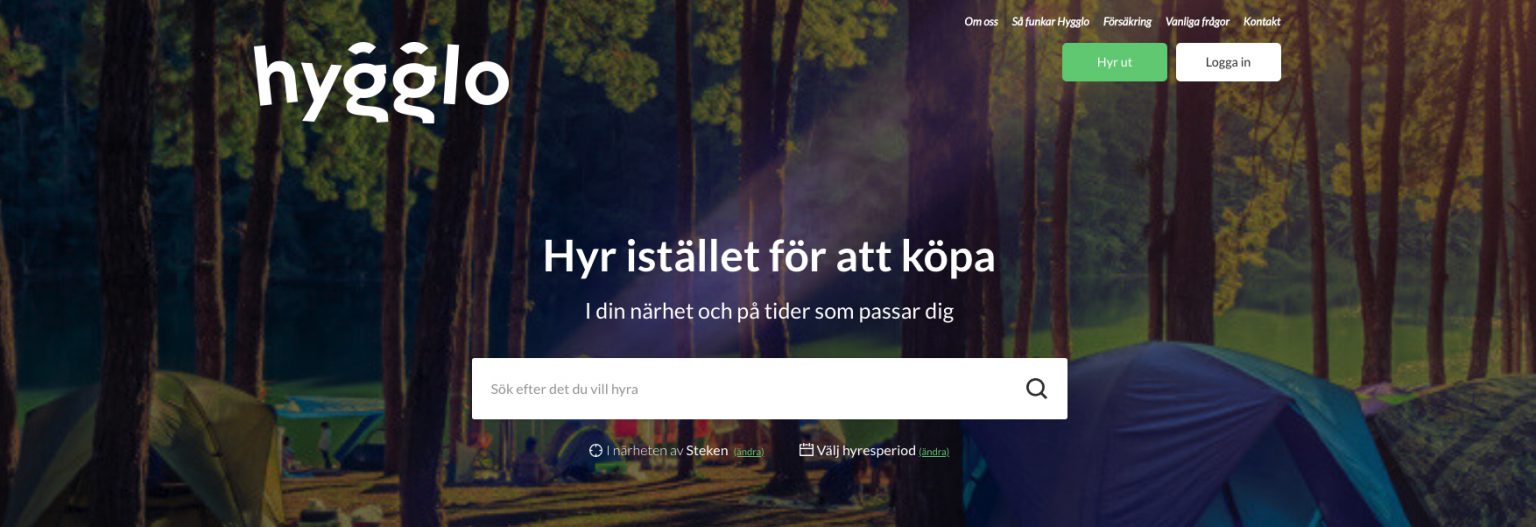
Task: Open the Välj hyresperiod date selector
Action: point(866,451)
